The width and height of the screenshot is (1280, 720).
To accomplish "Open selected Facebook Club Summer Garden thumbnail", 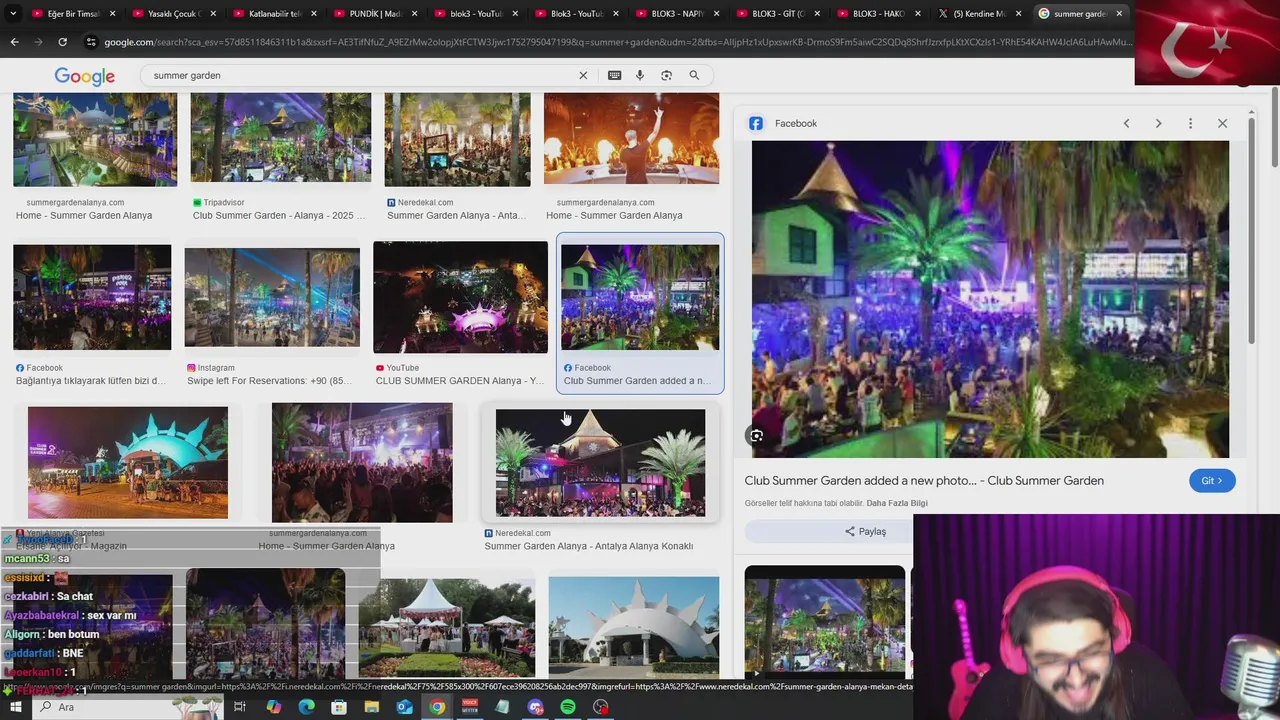I will pos(640,297).
